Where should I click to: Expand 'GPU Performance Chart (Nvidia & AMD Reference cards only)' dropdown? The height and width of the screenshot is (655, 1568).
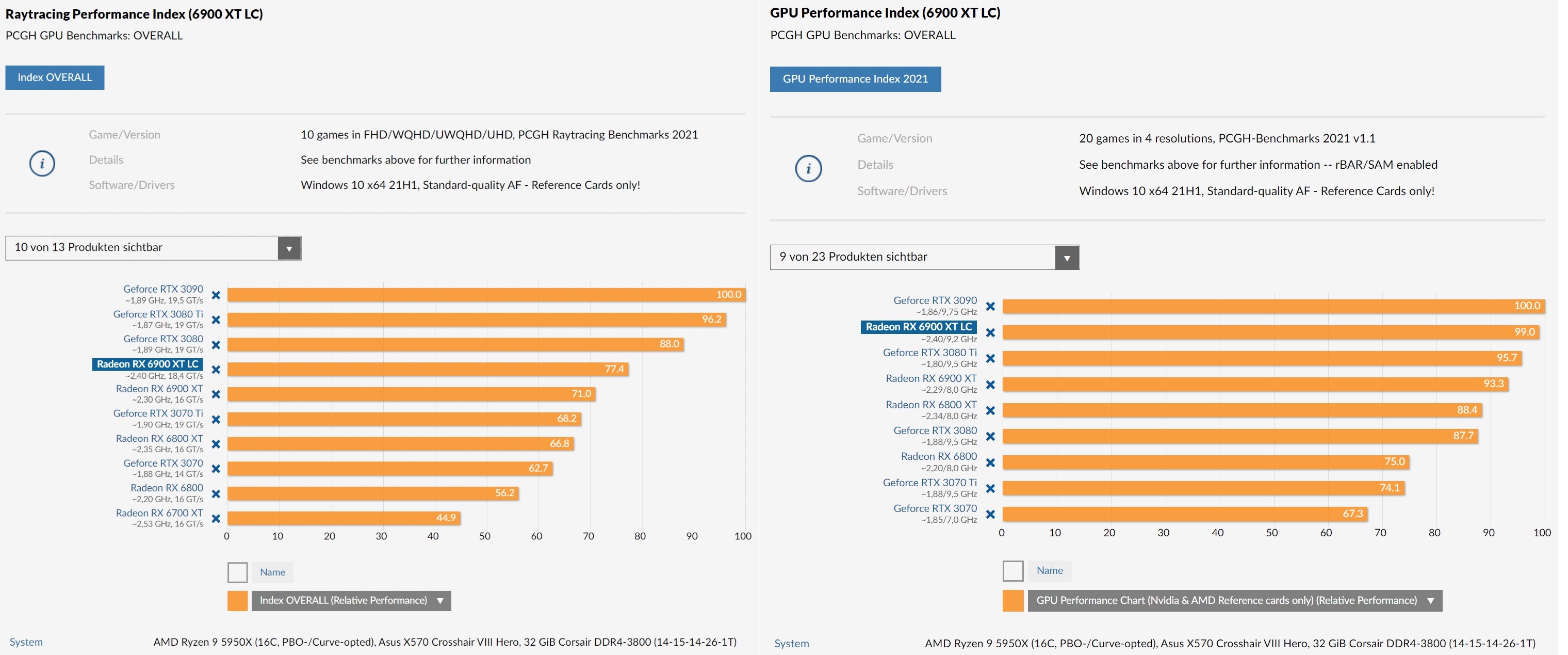pos(1235,601)
